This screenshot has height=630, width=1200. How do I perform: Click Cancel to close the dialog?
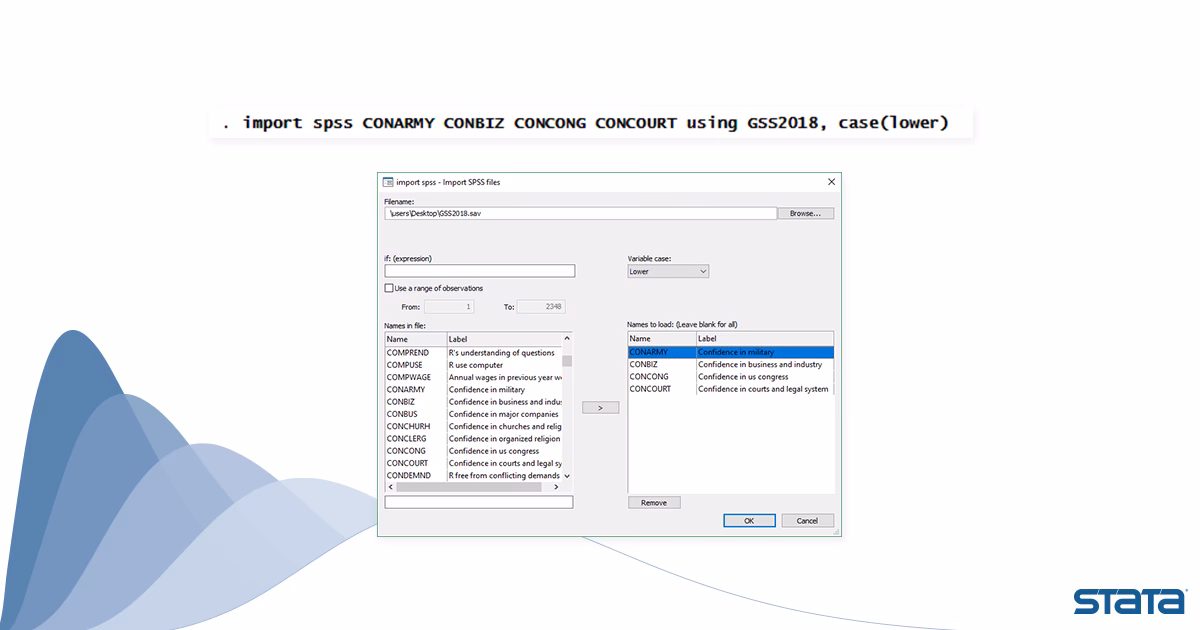point(807,520)
